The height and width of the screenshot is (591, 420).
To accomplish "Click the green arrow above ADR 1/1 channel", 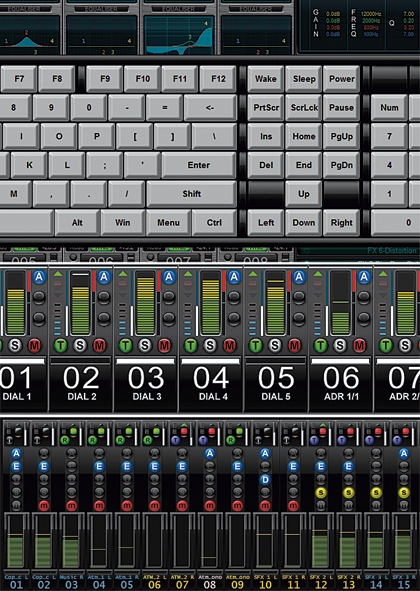I will [x=318, y=274].
